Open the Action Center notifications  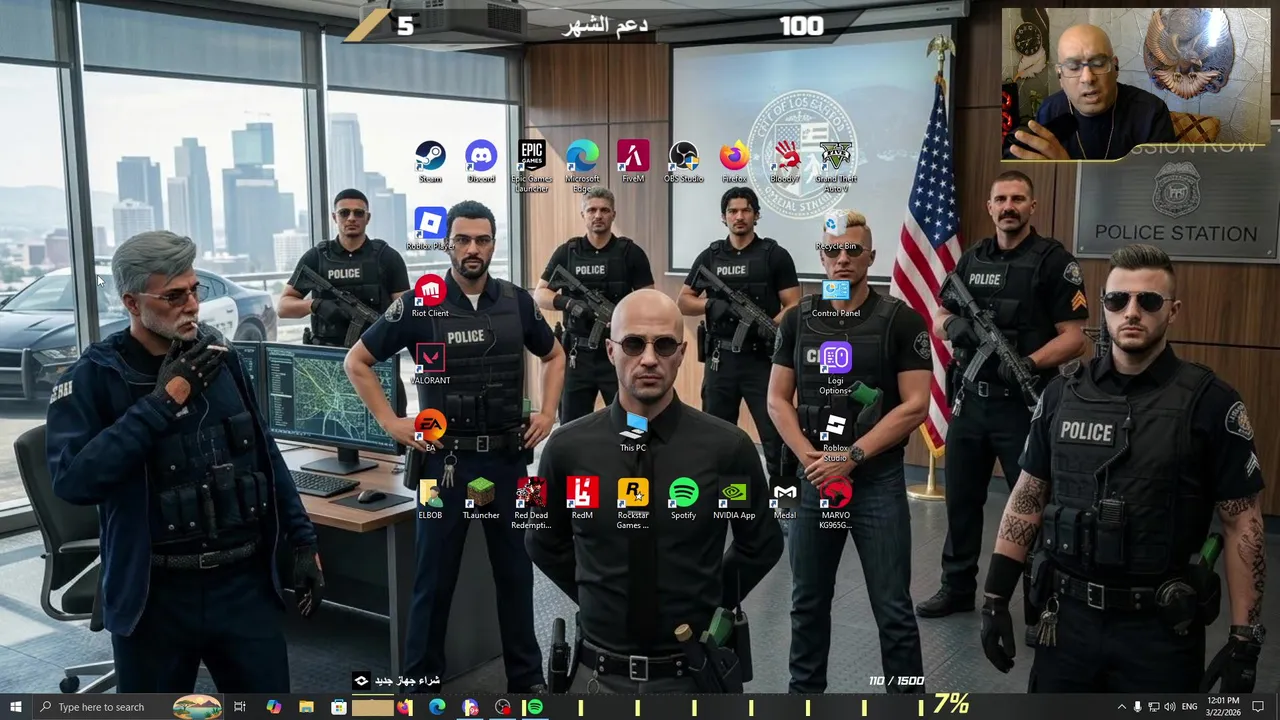(1258, 707)
